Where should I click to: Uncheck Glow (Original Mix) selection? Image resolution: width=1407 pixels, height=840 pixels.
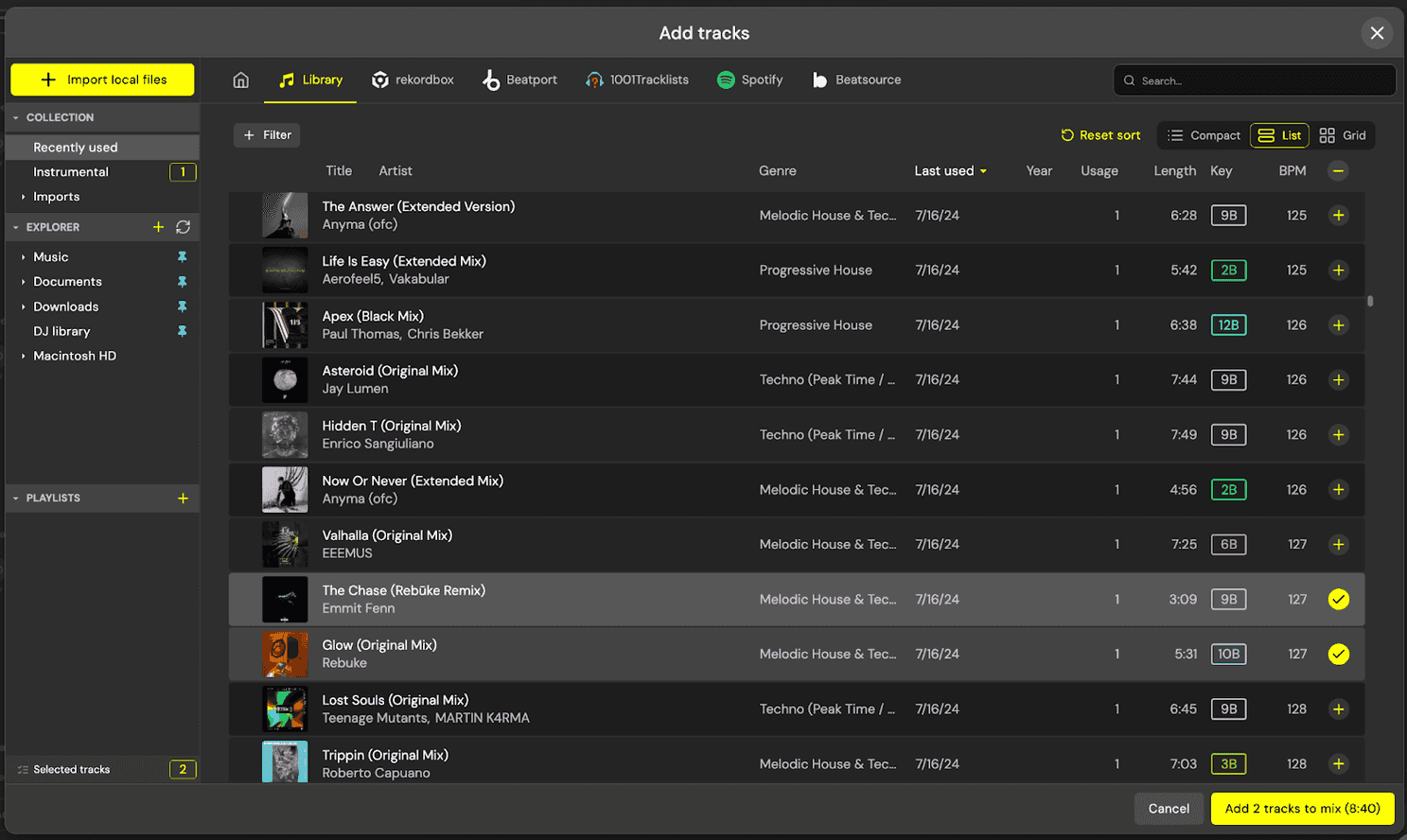(1338, 655)
